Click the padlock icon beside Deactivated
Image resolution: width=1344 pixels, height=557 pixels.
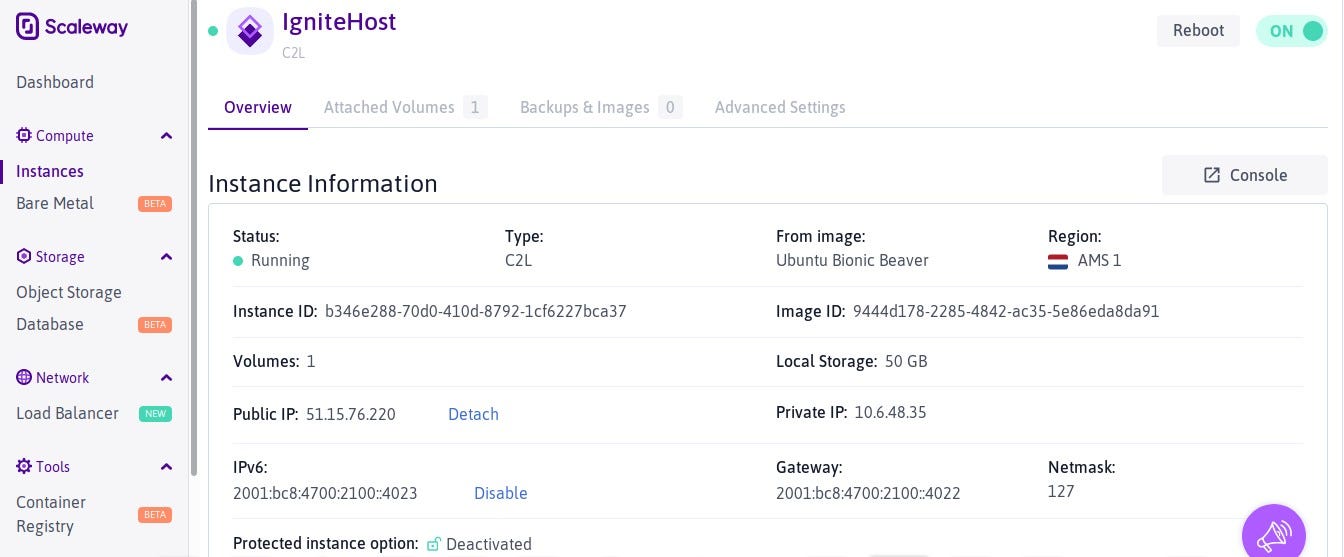(433, 544)
